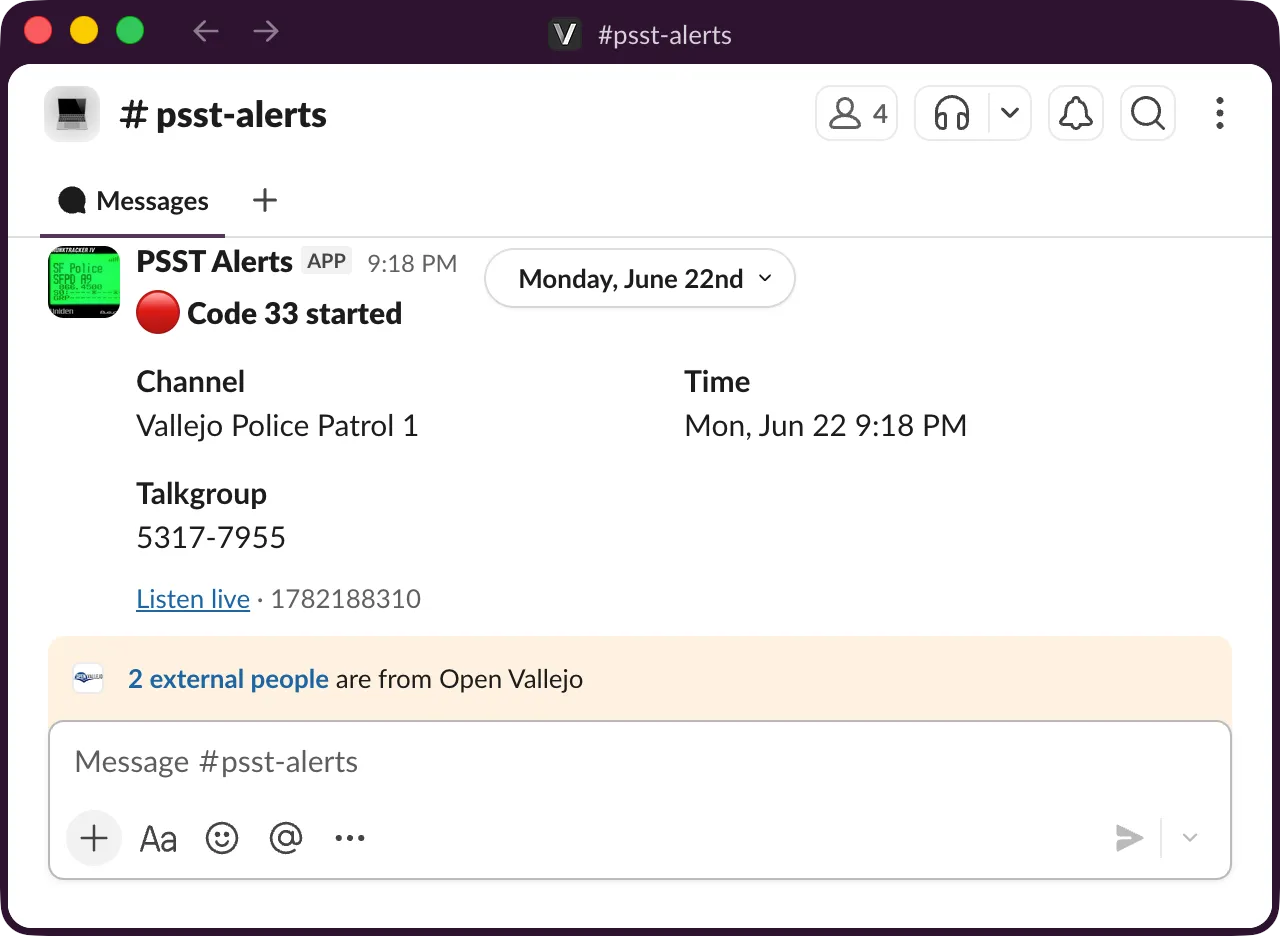
Task: Click the 9:18 PM message timestamp
Action: click(412, 263)
